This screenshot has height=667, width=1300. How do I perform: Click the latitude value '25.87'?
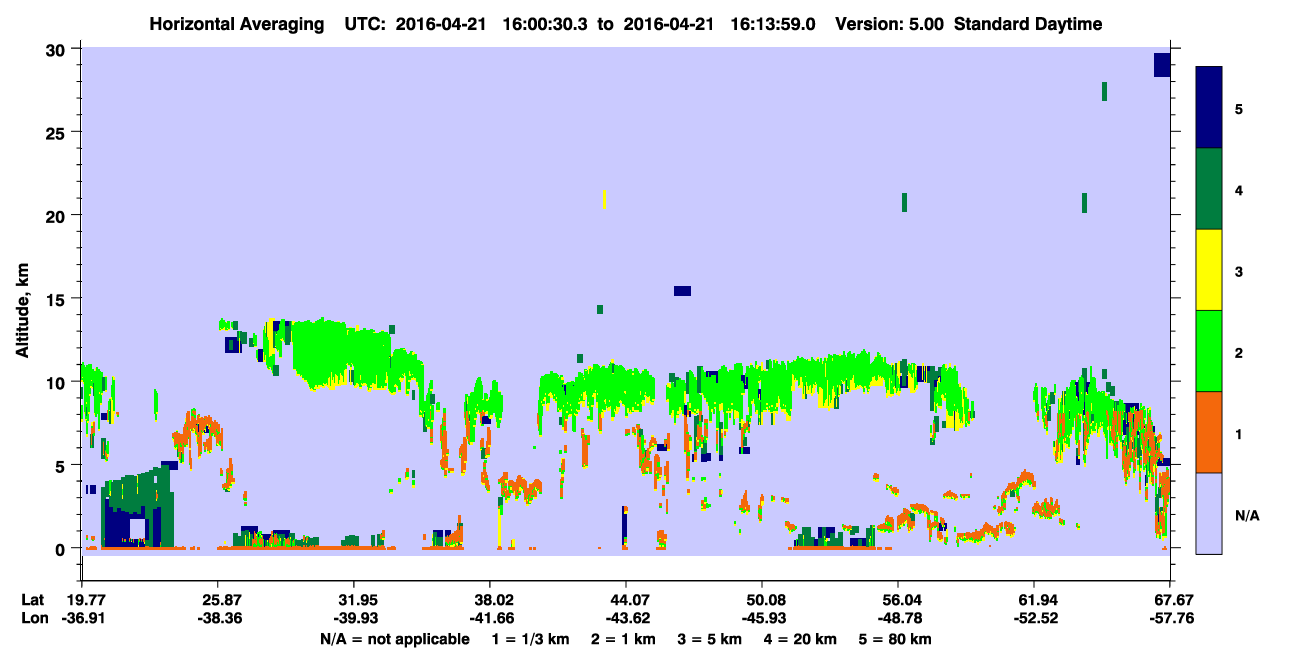(x=218, y=599)
